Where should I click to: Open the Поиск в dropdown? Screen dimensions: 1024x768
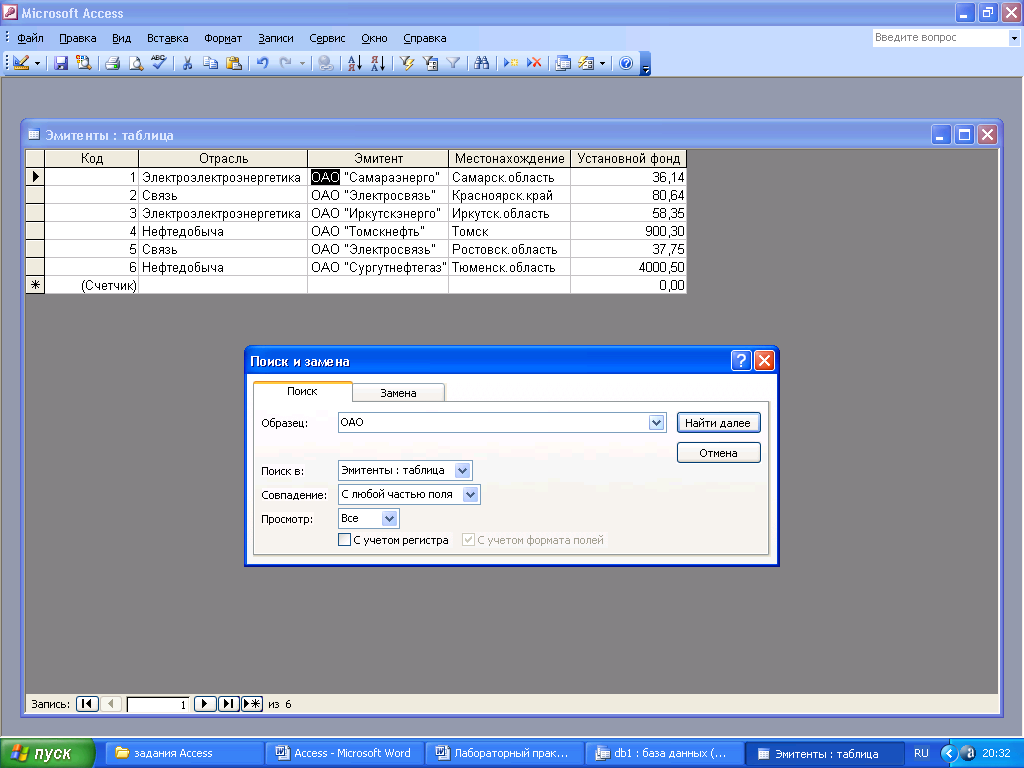(x=462, y=470)
